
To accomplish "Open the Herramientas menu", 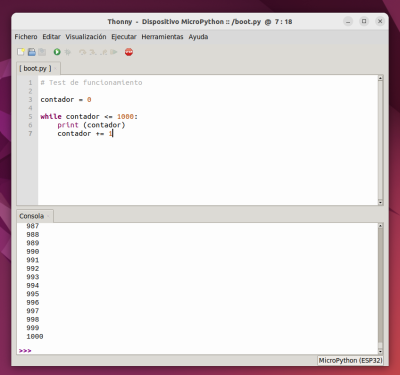I will tap(162, 37).
